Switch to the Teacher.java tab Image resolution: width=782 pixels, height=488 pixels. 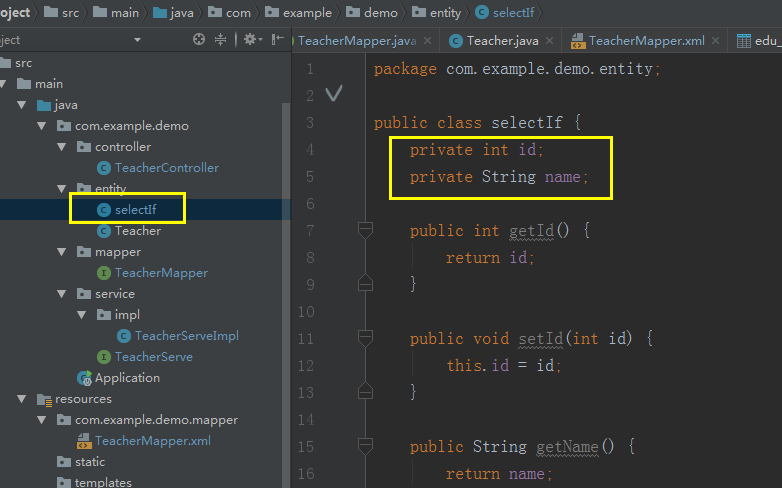pyautogui.click(x=502, y=41)
